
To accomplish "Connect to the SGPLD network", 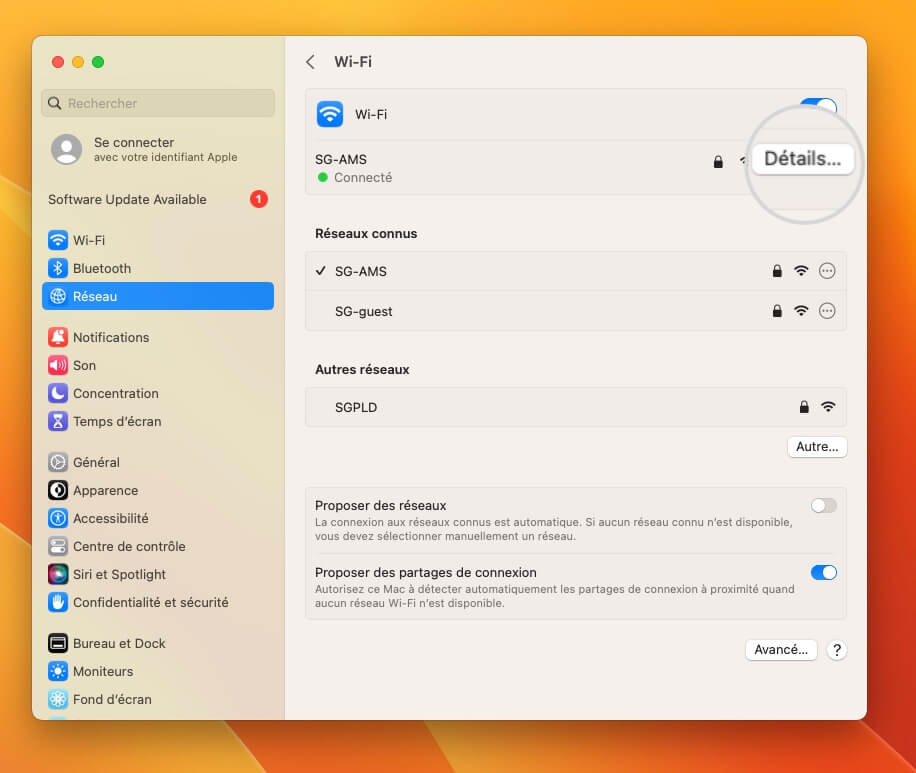I will tap(575, 407).
